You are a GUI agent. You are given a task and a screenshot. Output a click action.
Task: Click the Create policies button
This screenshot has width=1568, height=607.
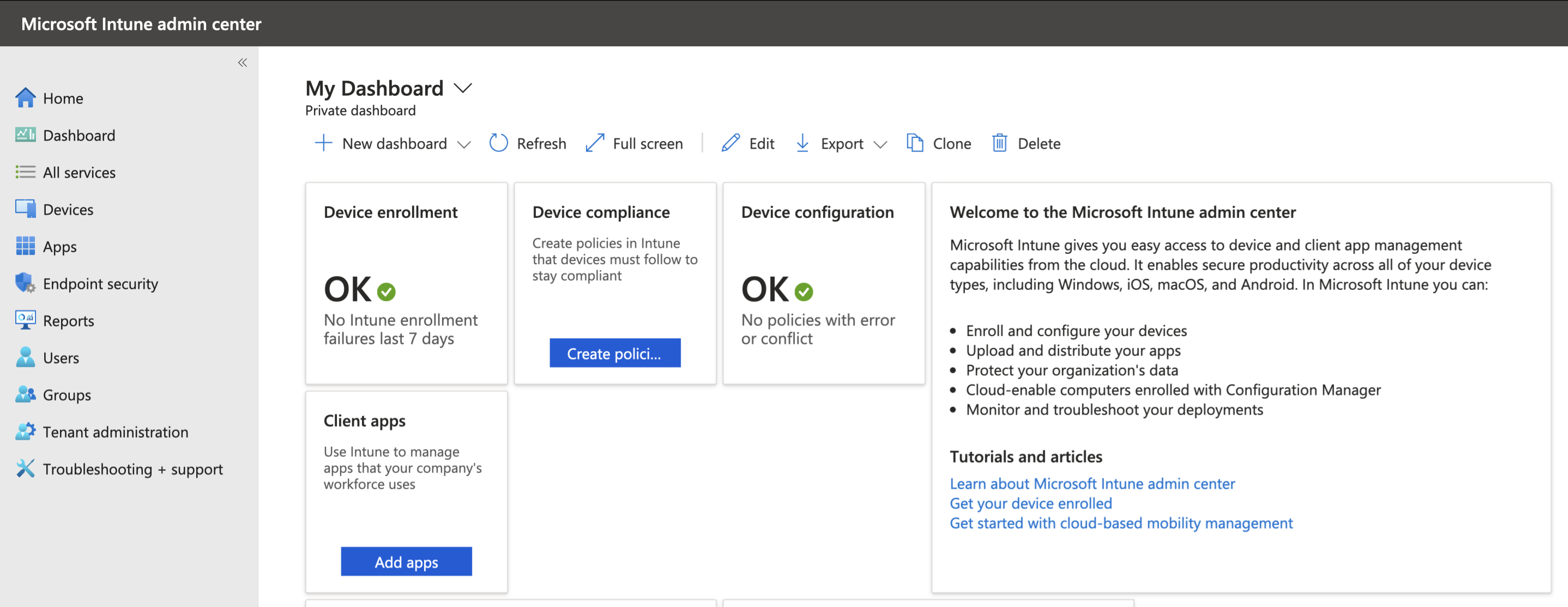pyautogui.click(x=615, y=354)
